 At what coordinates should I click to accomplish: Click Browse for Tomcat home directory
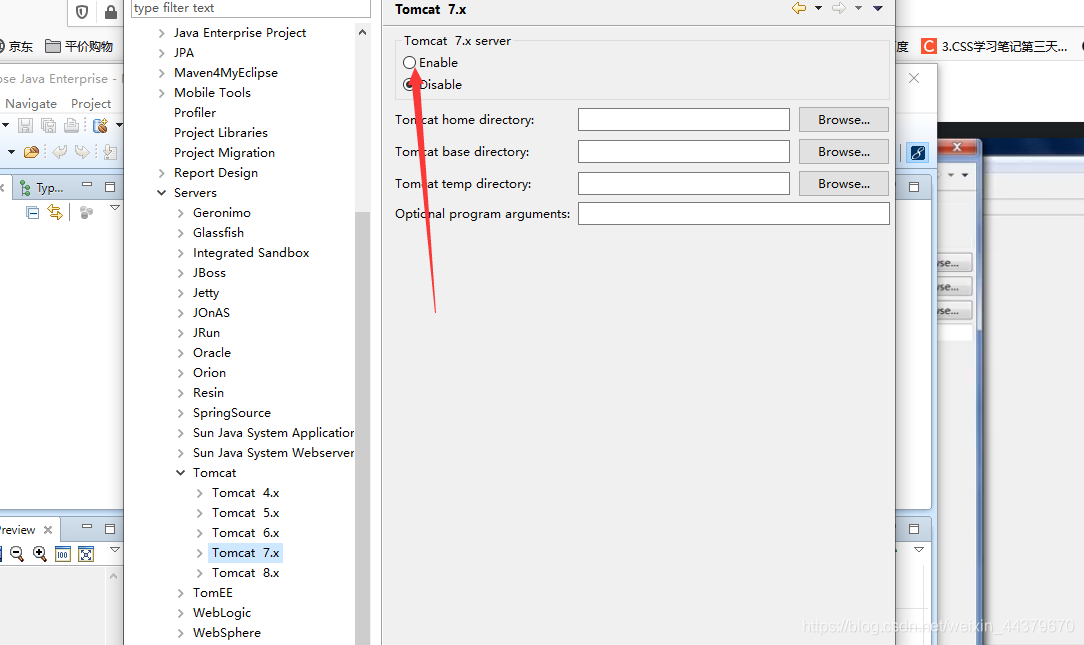tap(843, 120)
